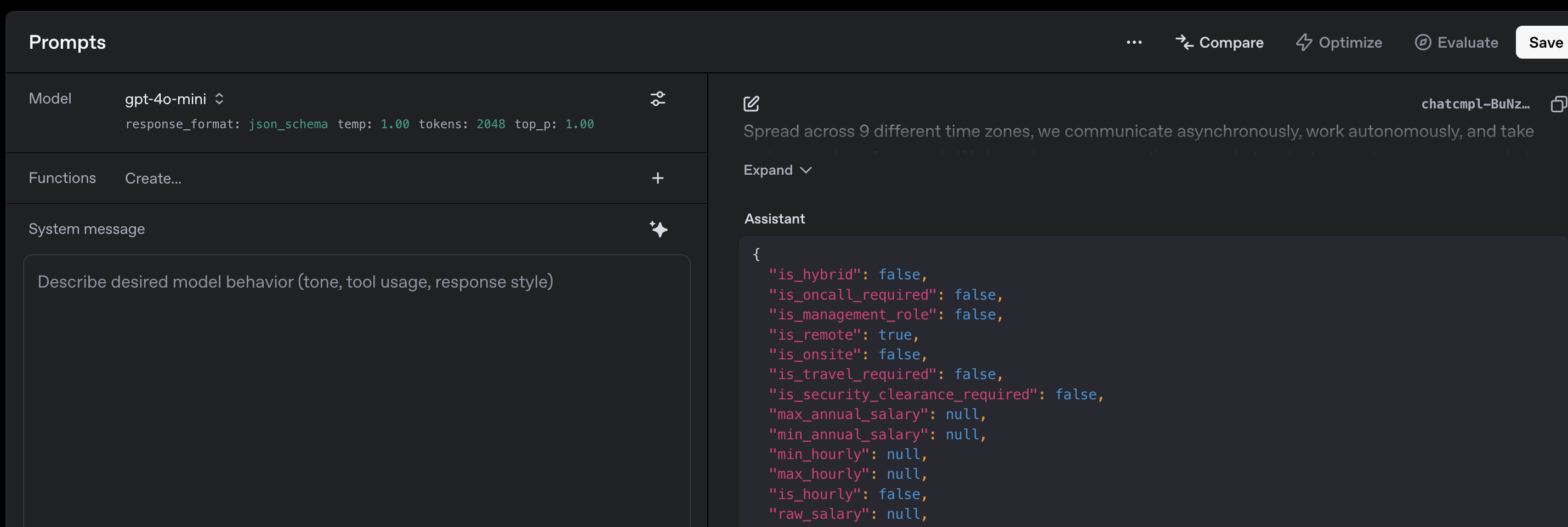Click the "is_hybrid" JSON key
1568x527 pixels.
coord(815,275)
